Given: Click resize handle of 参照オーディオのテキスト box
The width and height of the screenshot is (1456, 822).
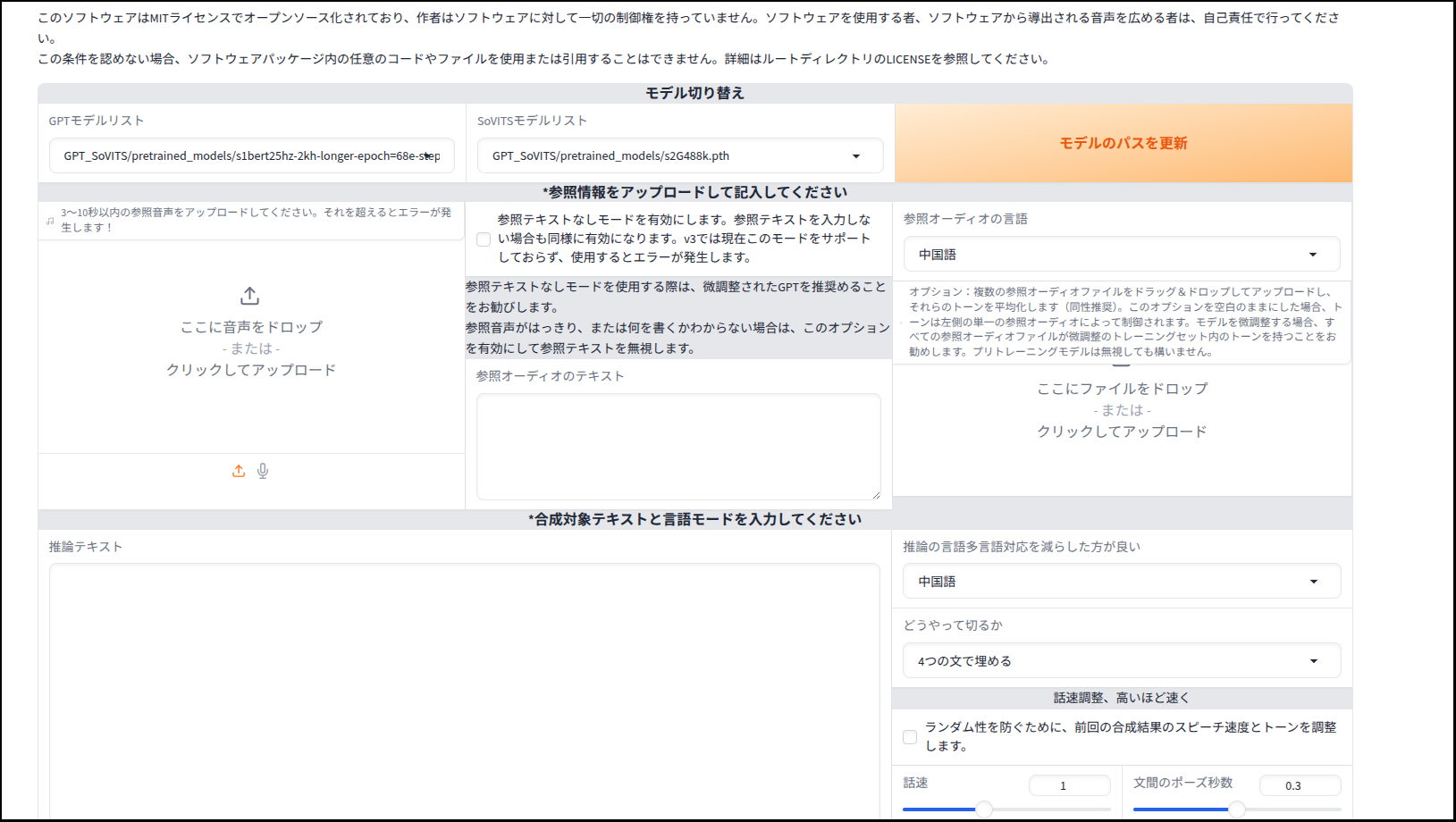Looking at the screenshot, I should (875, 494).
